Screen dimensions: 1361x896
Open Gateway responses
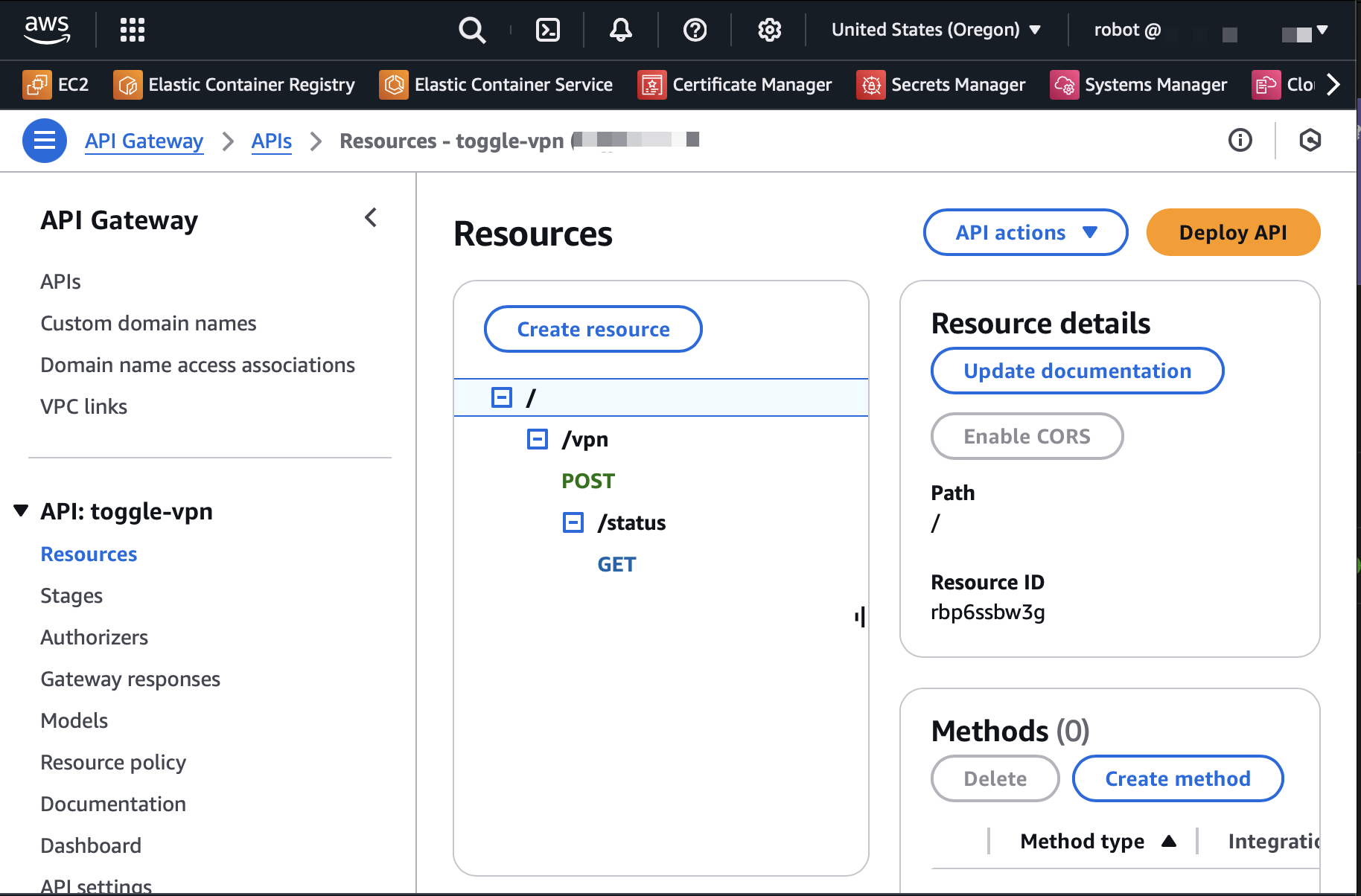point(130,679)
